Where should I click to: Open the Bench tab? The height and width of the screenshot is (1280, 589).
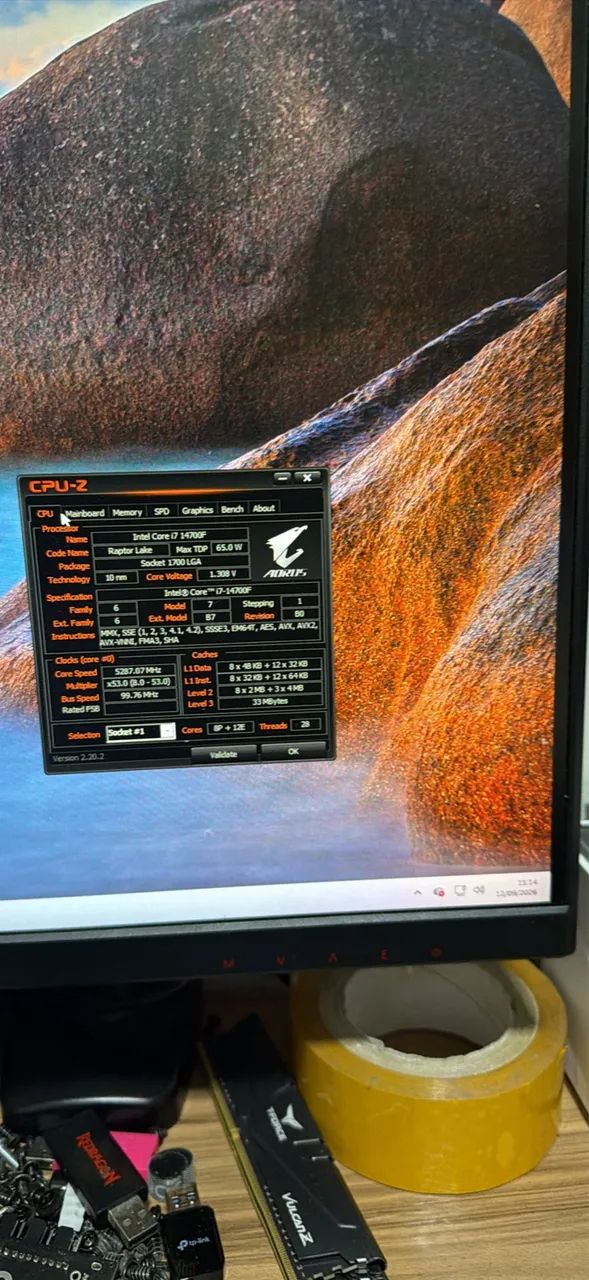[x=232, y=510]
